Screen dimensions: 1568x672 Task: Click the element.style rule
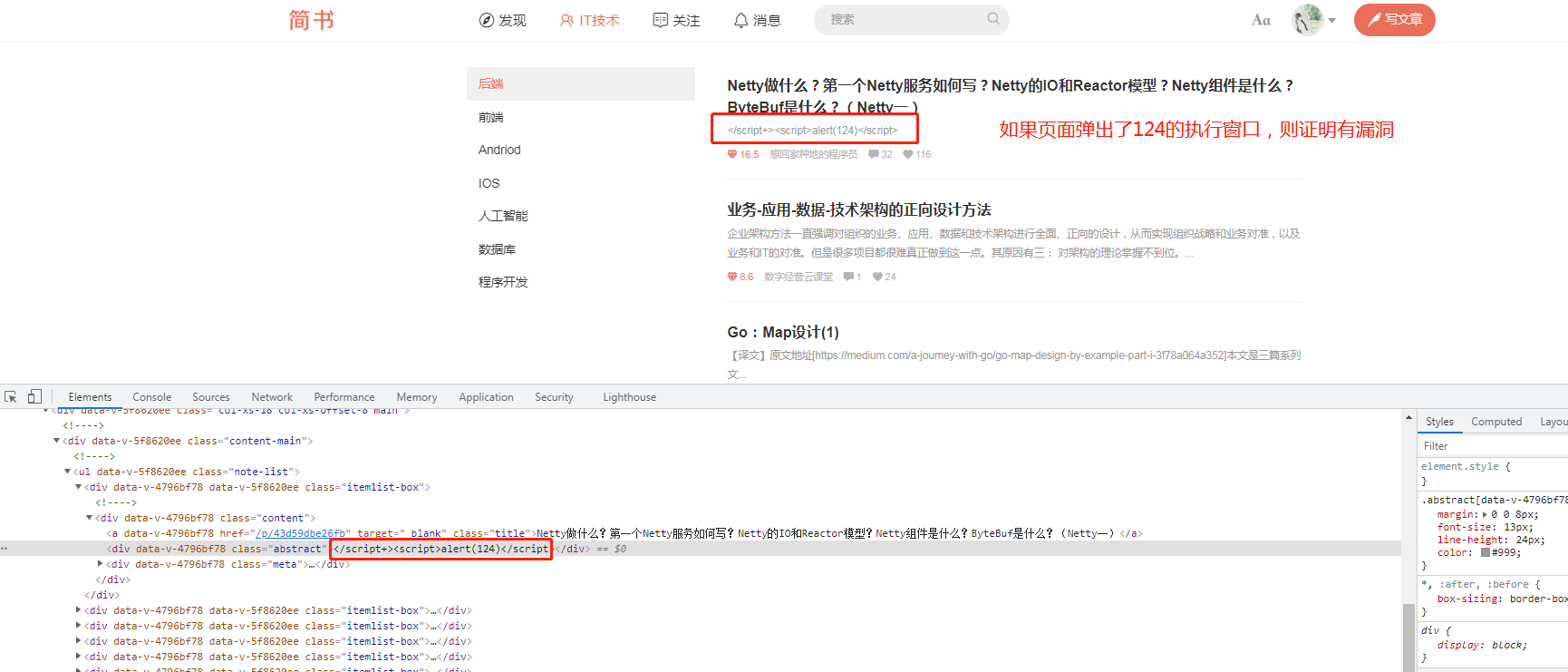(x=1466, y=467)
